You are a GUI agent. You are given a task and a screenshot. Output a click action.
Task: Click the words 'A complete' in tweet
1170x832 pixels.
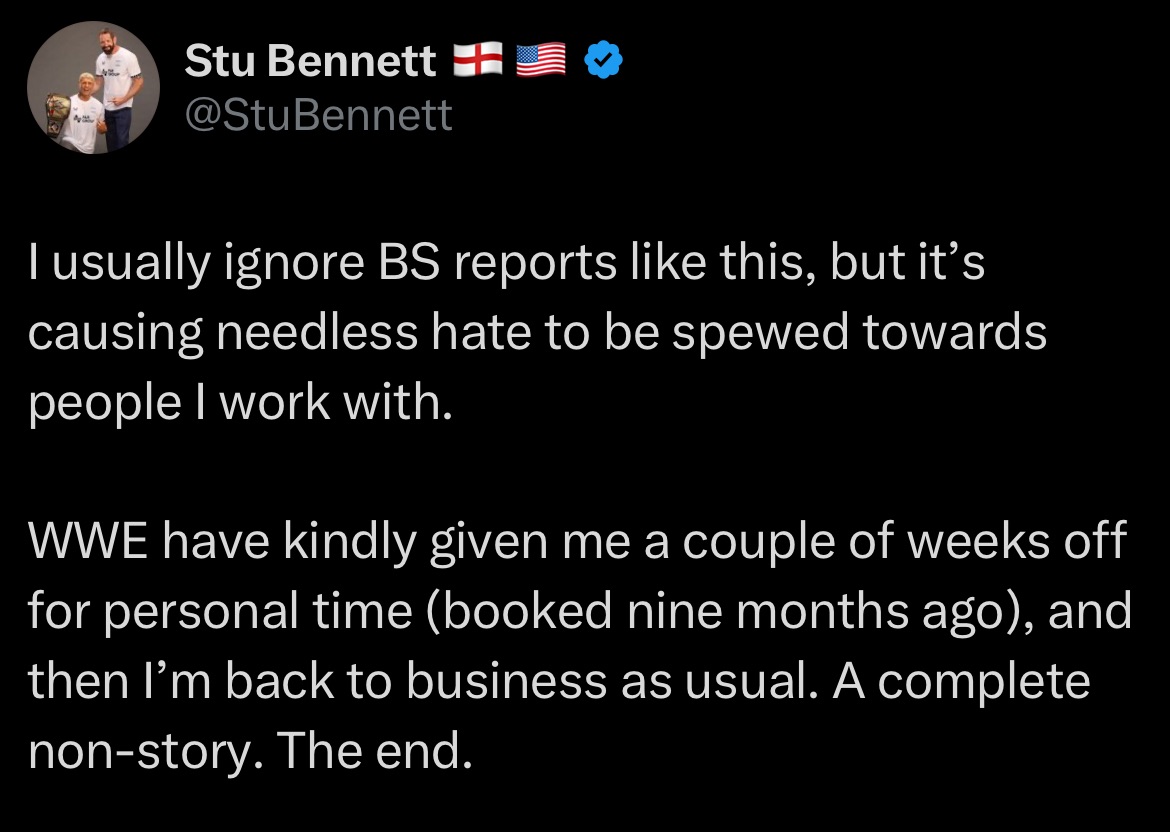coord(961,682)
